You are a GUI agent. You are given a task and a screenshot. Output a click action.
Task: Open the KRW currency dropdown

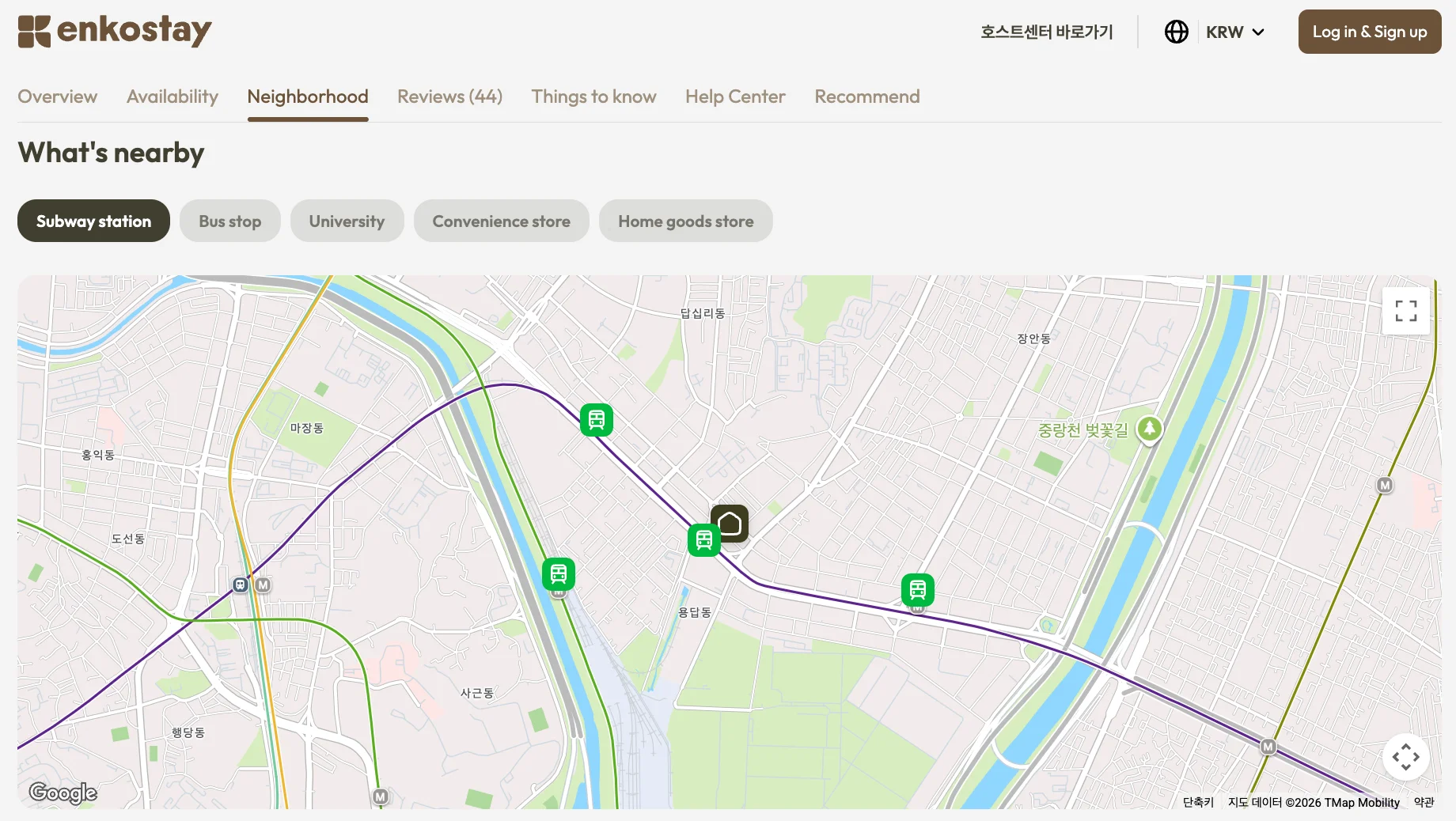(1235, 32)
